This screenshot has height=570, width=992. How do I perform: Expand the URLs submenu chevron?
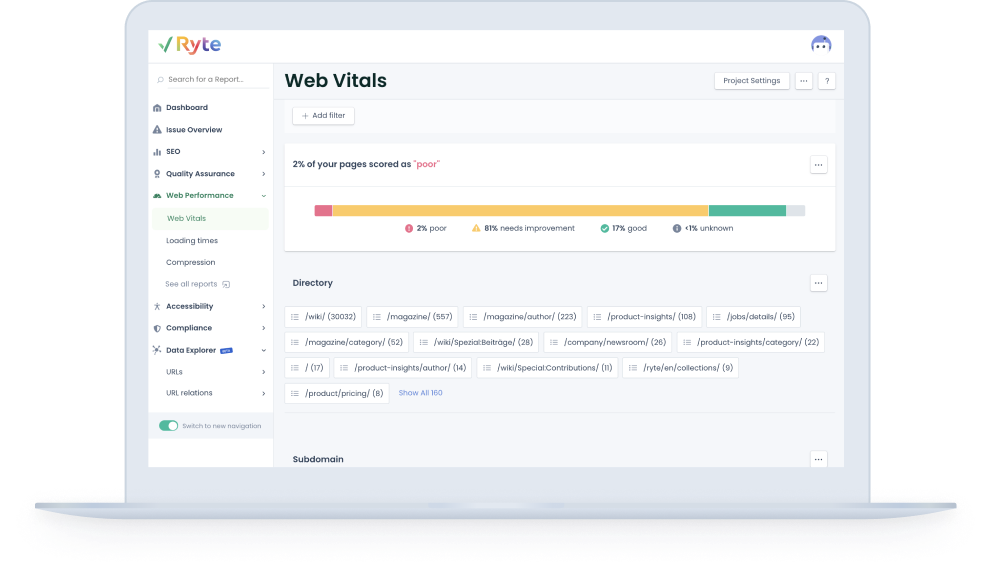pyautogui.click(x=264, y=372)
